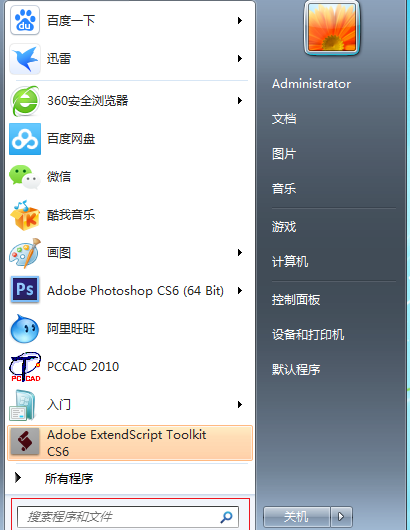
Task: Launch the Kuwo Music box icon
Action: coord(25,215)
